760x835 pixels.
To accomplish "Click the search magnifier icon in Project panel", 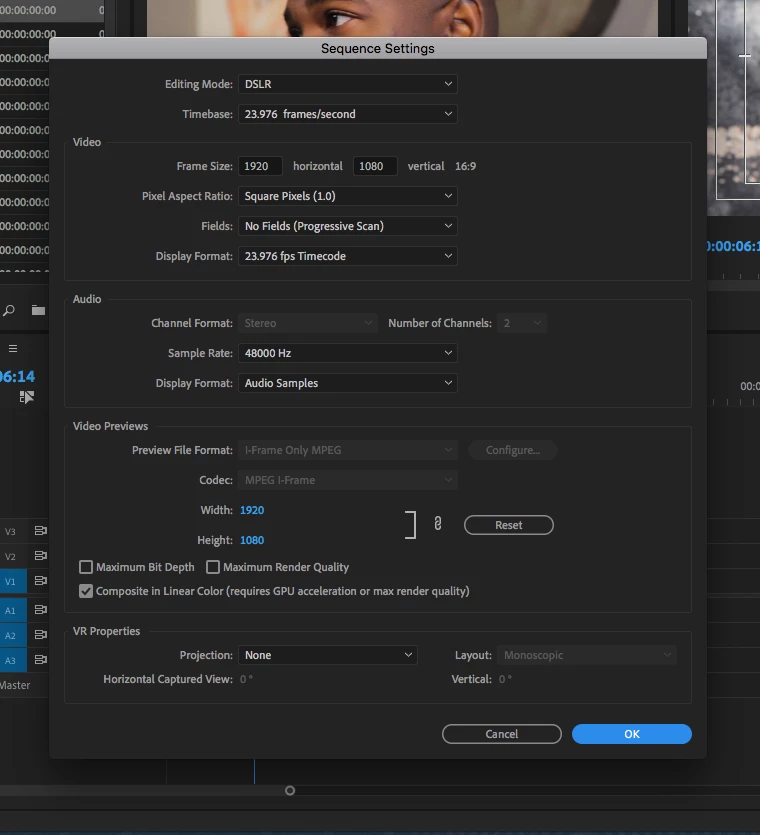I will [9, 310].
